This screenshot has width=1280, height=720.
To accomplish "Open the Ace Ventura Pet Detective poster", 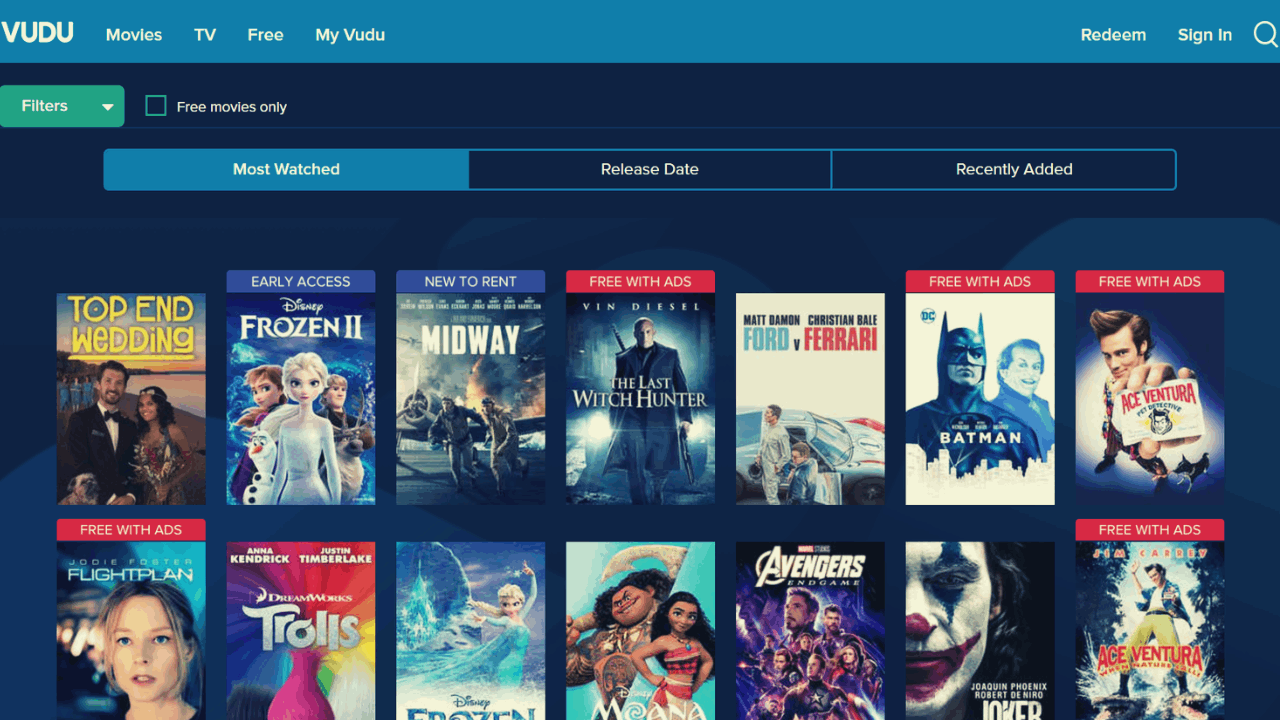I will tap(1150, 399).
